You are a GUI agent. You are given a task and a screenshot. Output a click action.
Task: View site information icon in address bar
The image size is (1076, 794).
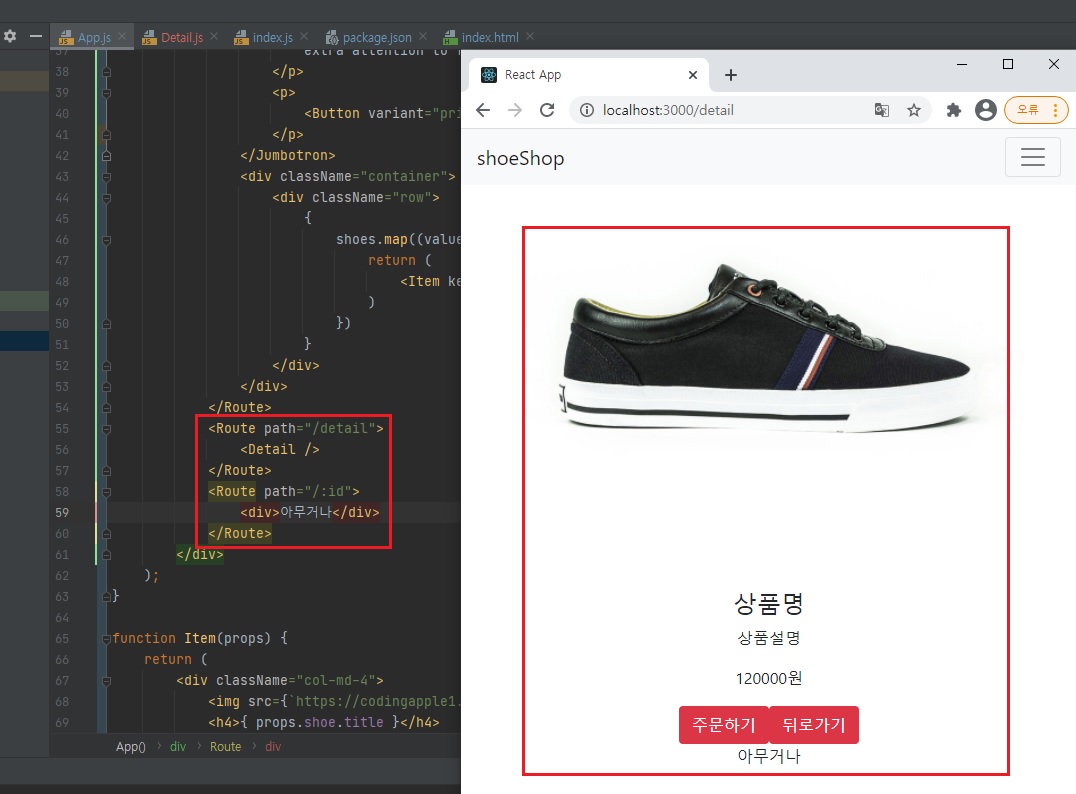pos(587,110)
